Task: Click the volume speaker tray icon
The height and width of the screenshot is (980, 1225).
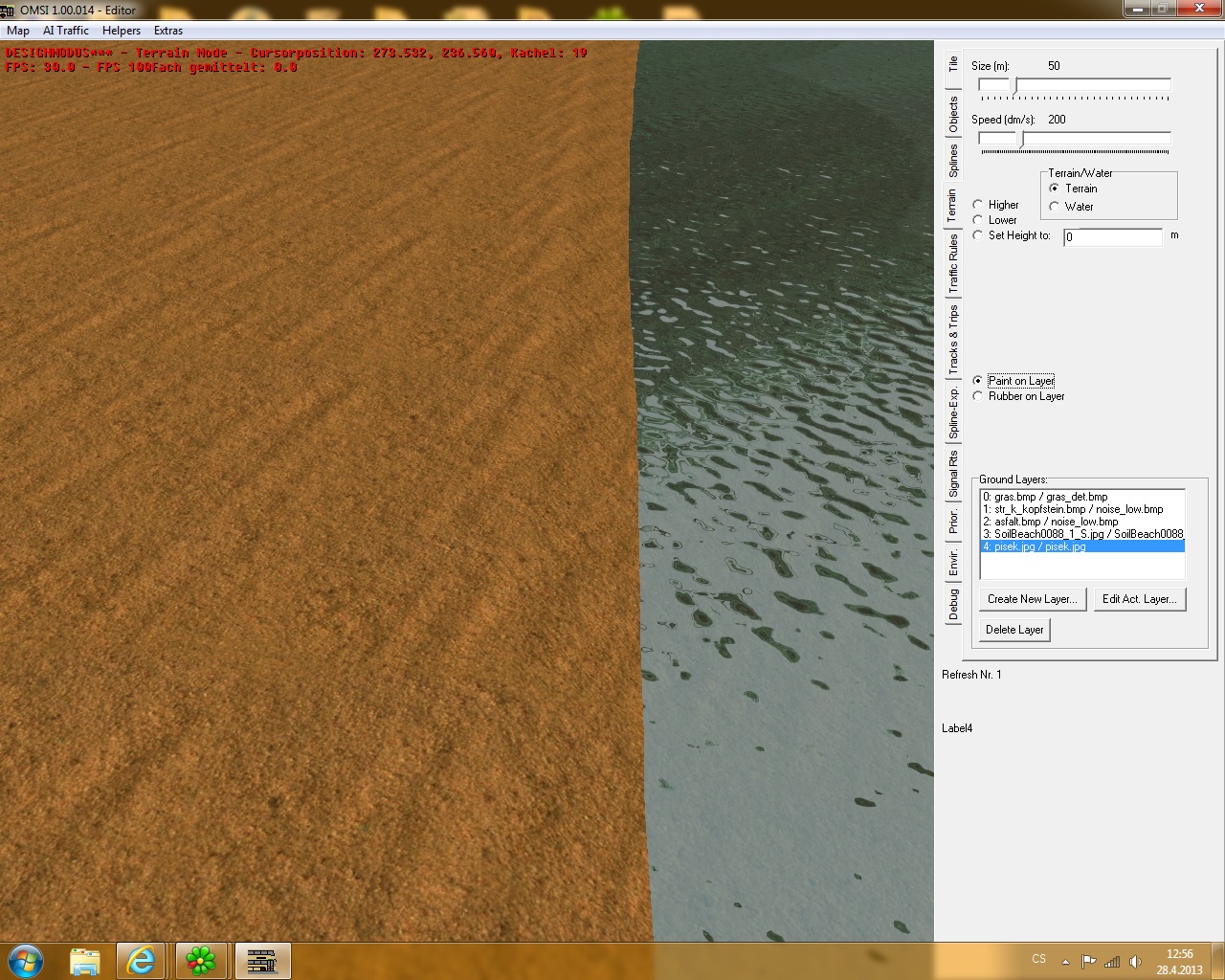Action: (1135, 962)
